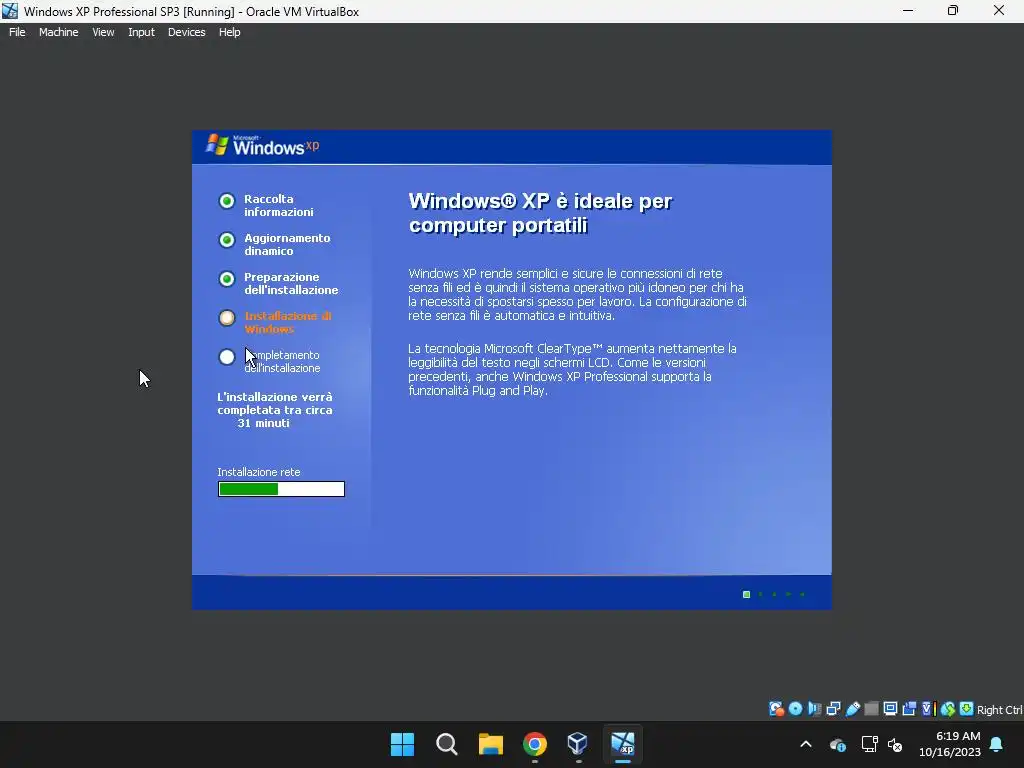Select the Preparazione dell'installazione step indicator

pyautogui.click(x=227, y=280)
